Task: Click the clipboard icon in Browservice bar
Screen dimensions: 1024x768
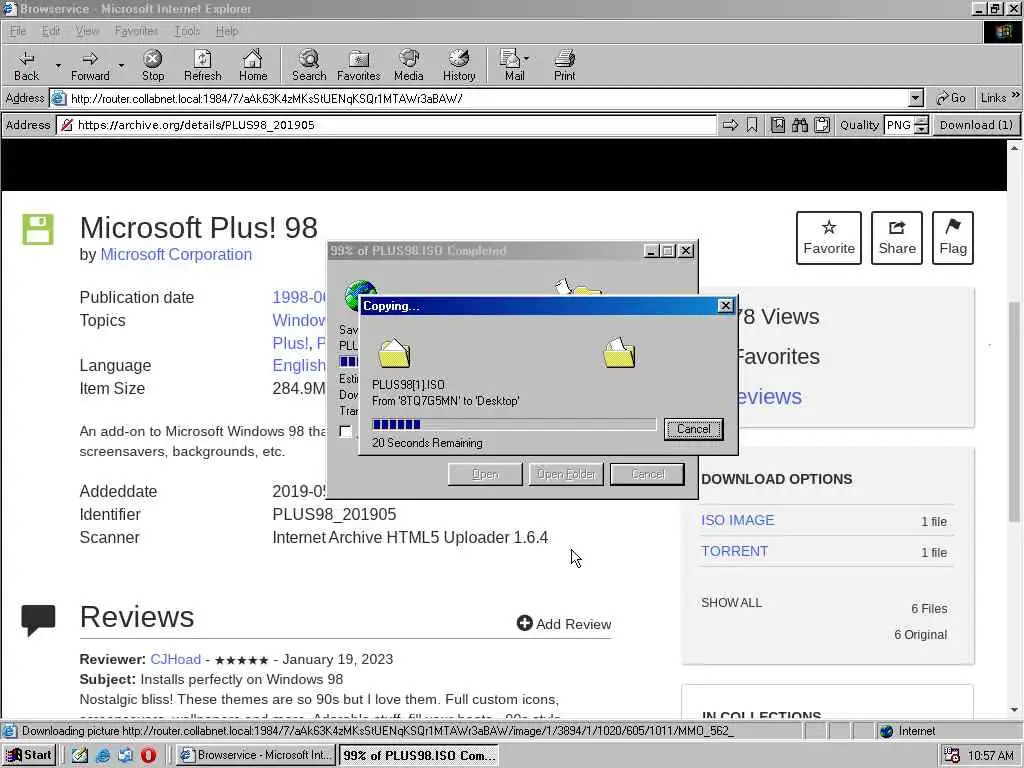Action: pyautogui.click(x=822, y=125)
